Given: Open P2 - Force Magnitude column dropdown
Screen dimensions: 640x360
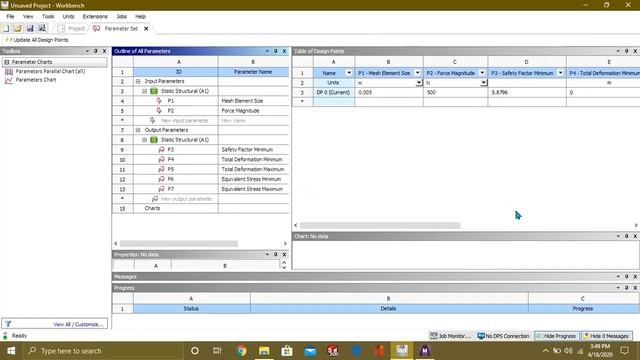Looking at the screenshot, I should click(x=482, y=73).
